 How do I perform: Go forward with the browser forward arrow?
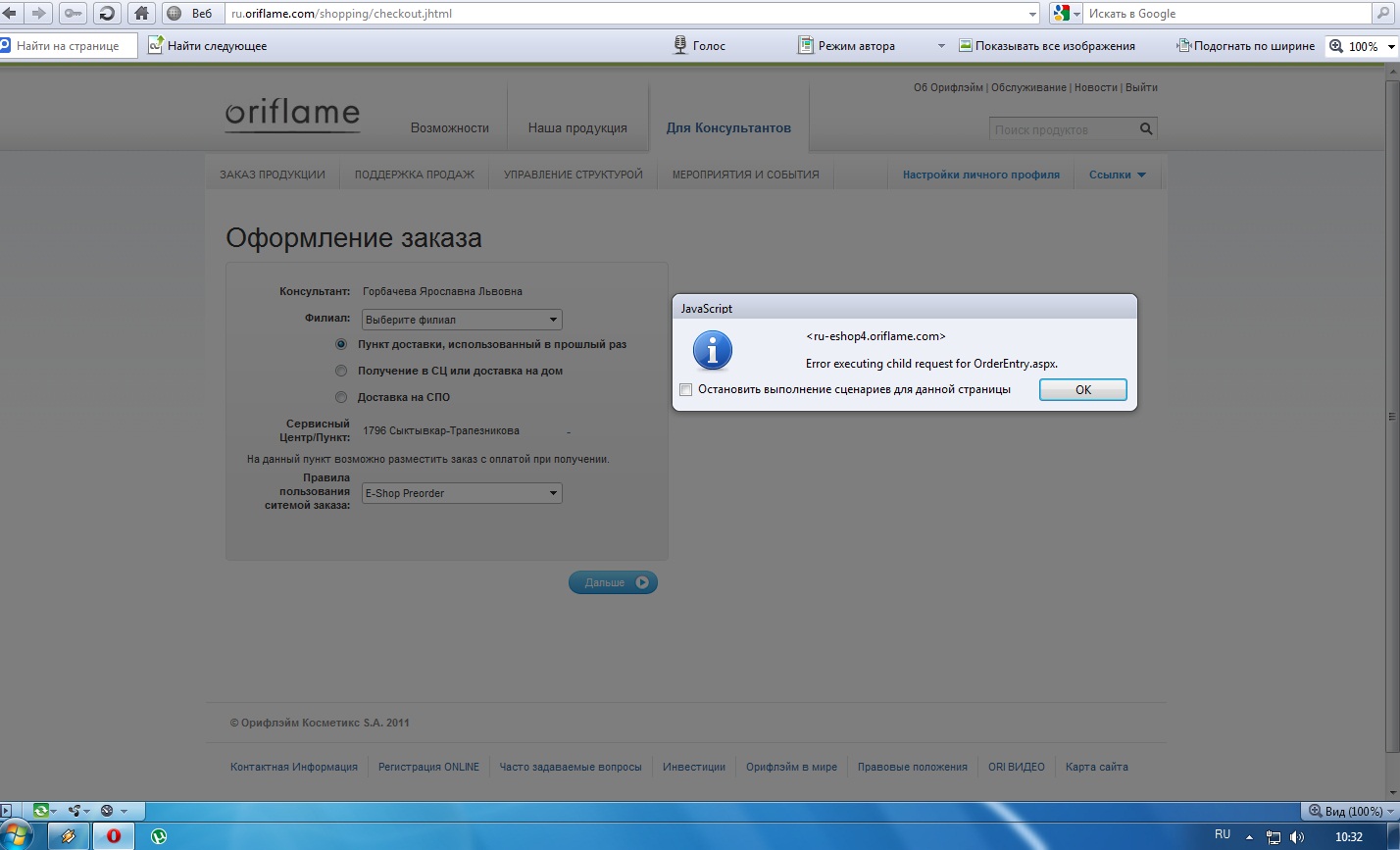(x=38, y=14)
